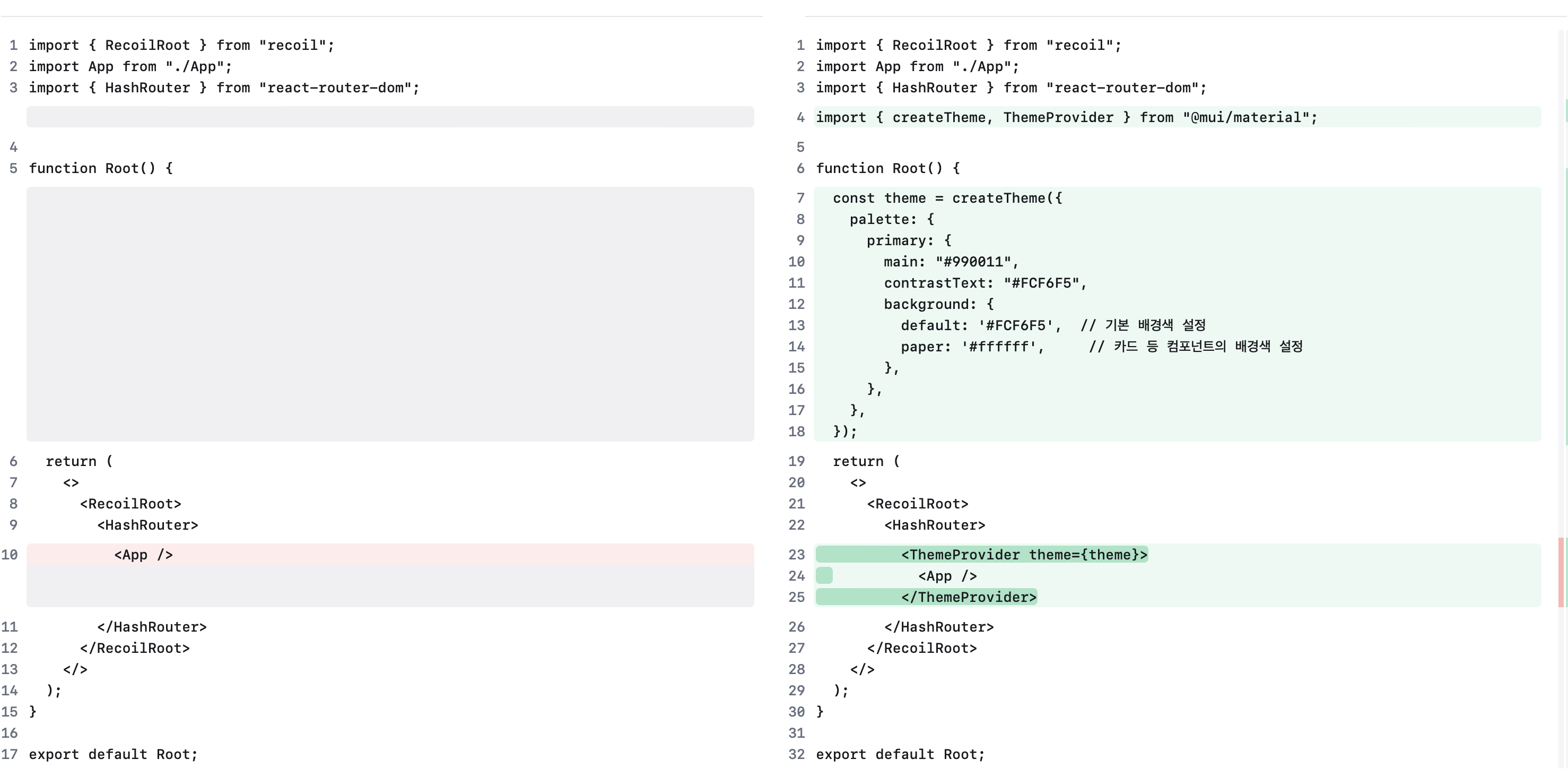Click line number 10 in left pane
Viewport: 1568px width, 776px height.
[10, 554]
